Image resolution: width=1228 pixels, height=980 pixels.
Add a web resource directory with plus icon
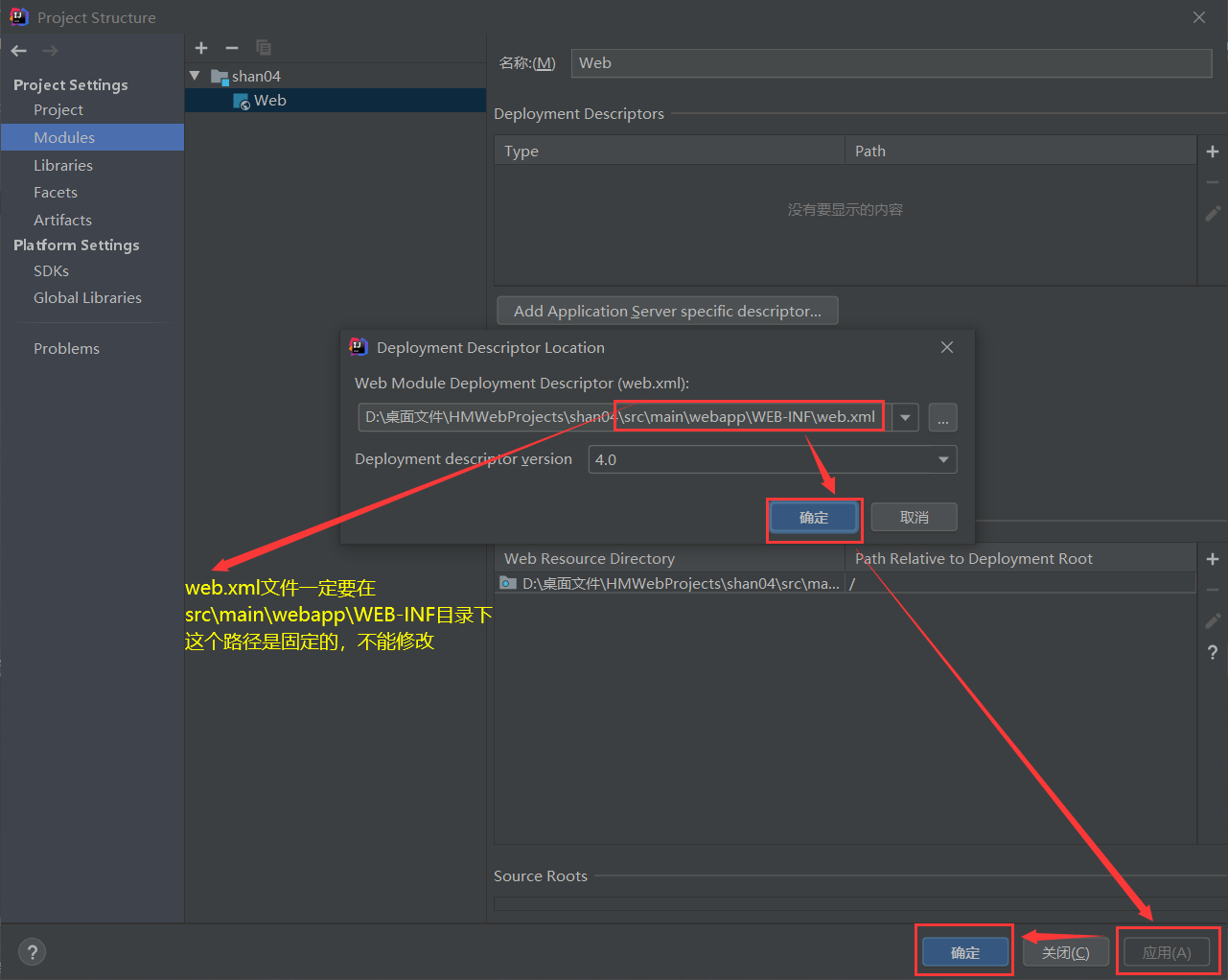1213,559
